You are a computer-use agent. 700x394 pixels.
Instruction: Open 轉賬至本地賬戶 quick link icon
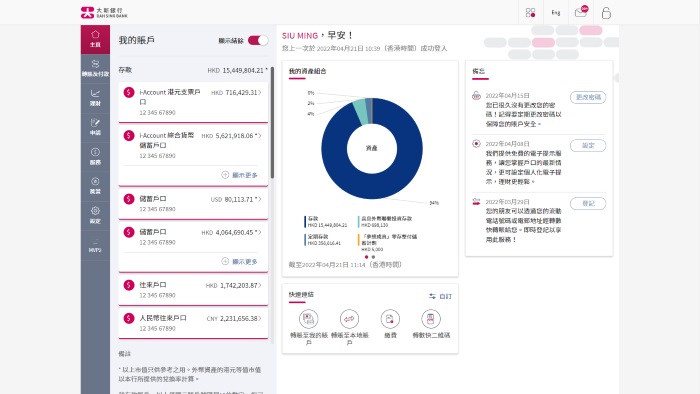[x=349, y=319]
